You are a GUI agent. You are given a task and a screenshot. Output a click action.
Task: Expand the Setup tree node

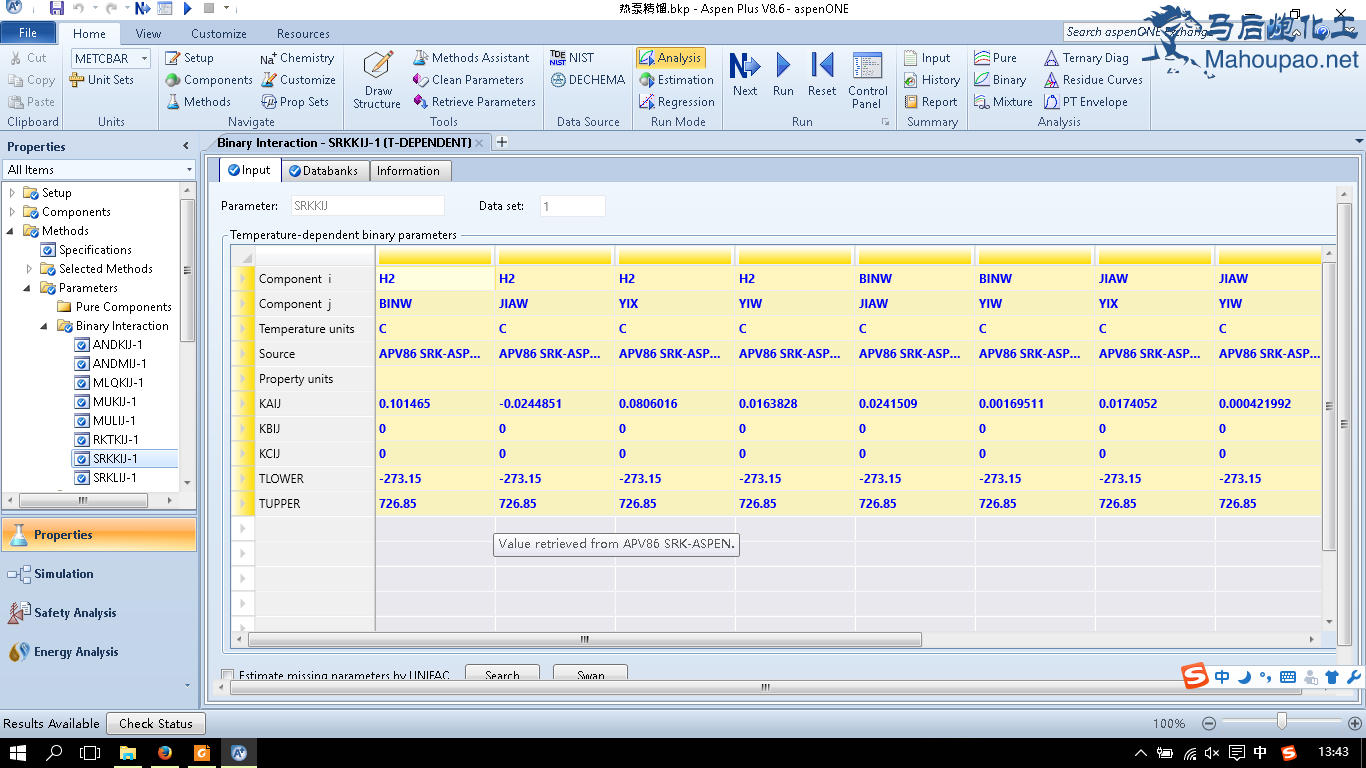[13, 193]
